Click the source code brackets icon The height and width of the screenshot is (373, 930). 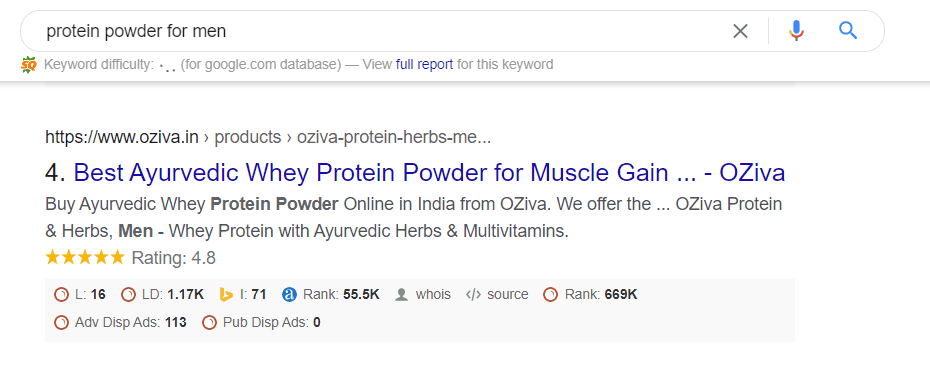(x=473, y=294)
